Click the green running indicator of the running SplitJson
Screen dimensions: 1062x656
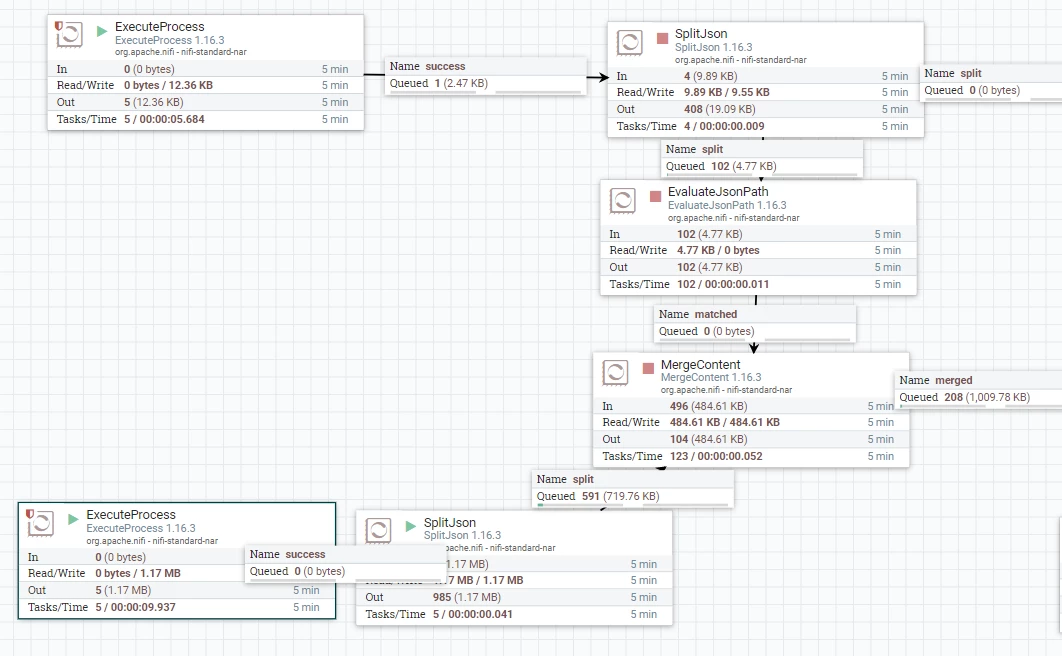410,526
